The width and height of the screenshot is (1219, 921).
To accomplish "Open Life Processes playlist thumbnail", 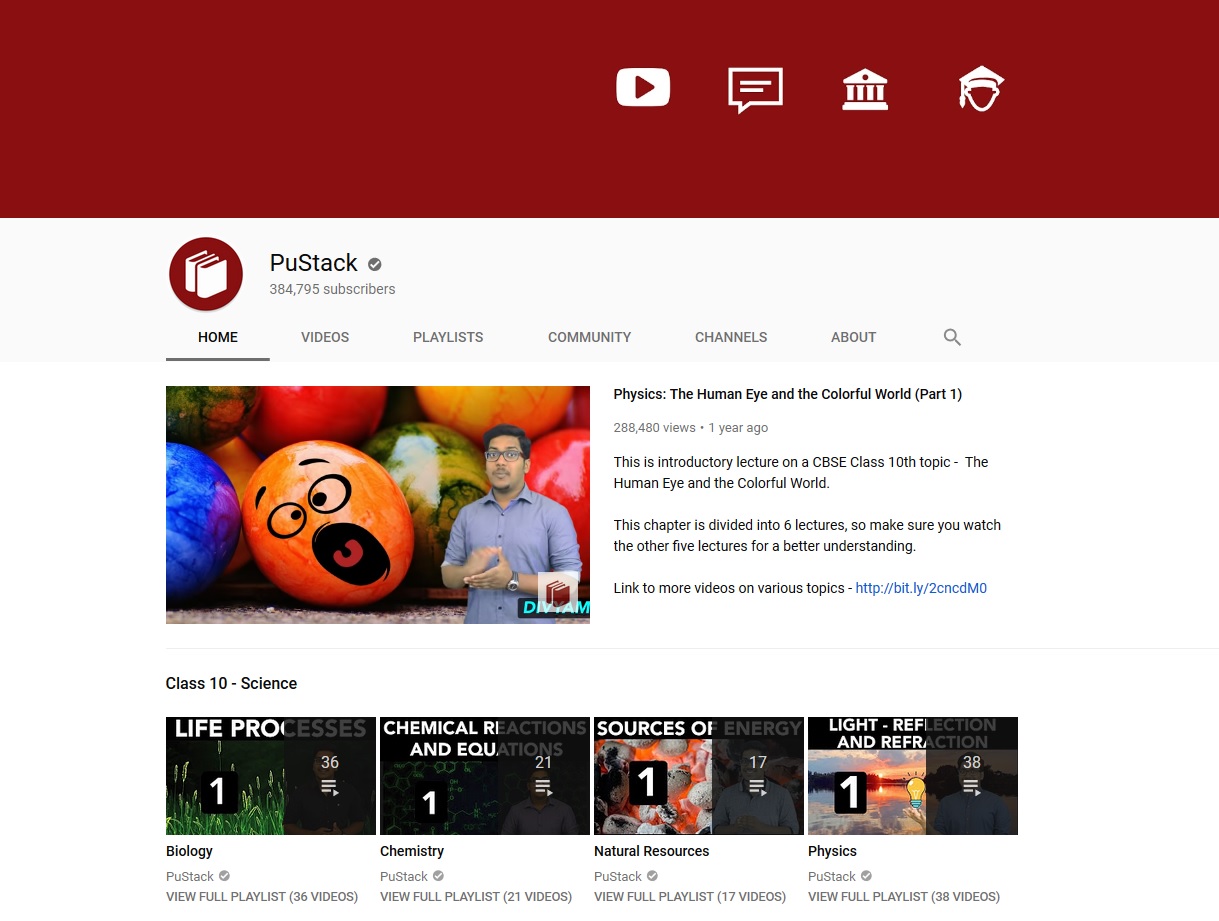I will (x=271, y=776).
